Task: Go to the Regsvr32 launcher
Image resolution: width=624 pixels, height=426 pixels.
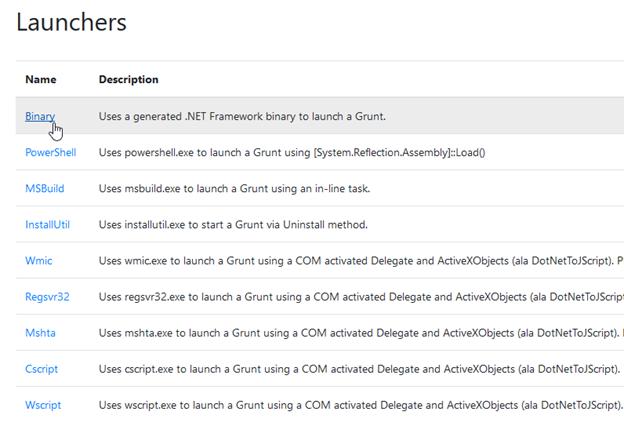Action: [47, 296]
